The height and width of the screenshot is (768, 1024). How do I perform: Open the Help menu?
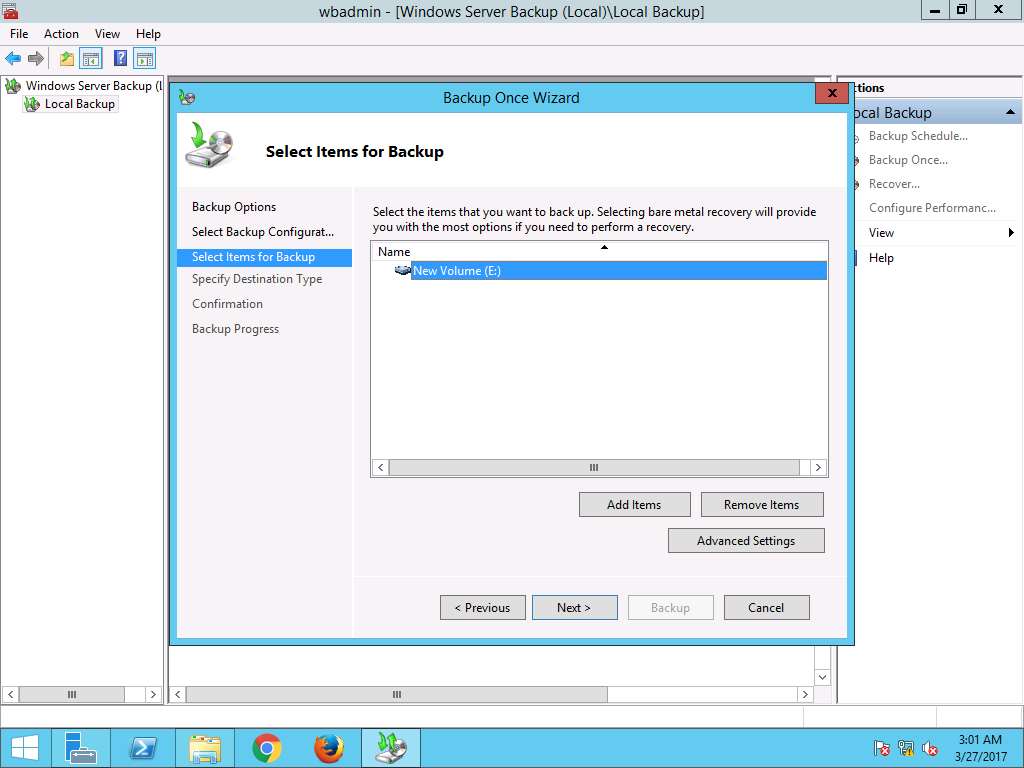click(148, 34)
